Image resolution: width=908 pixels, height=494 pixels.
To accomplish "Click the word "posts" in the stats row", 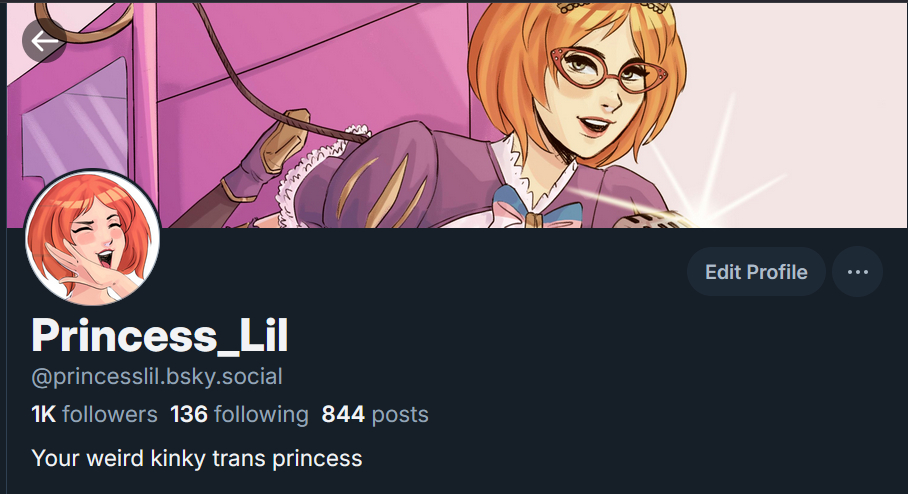I will [x=400, y=415].
